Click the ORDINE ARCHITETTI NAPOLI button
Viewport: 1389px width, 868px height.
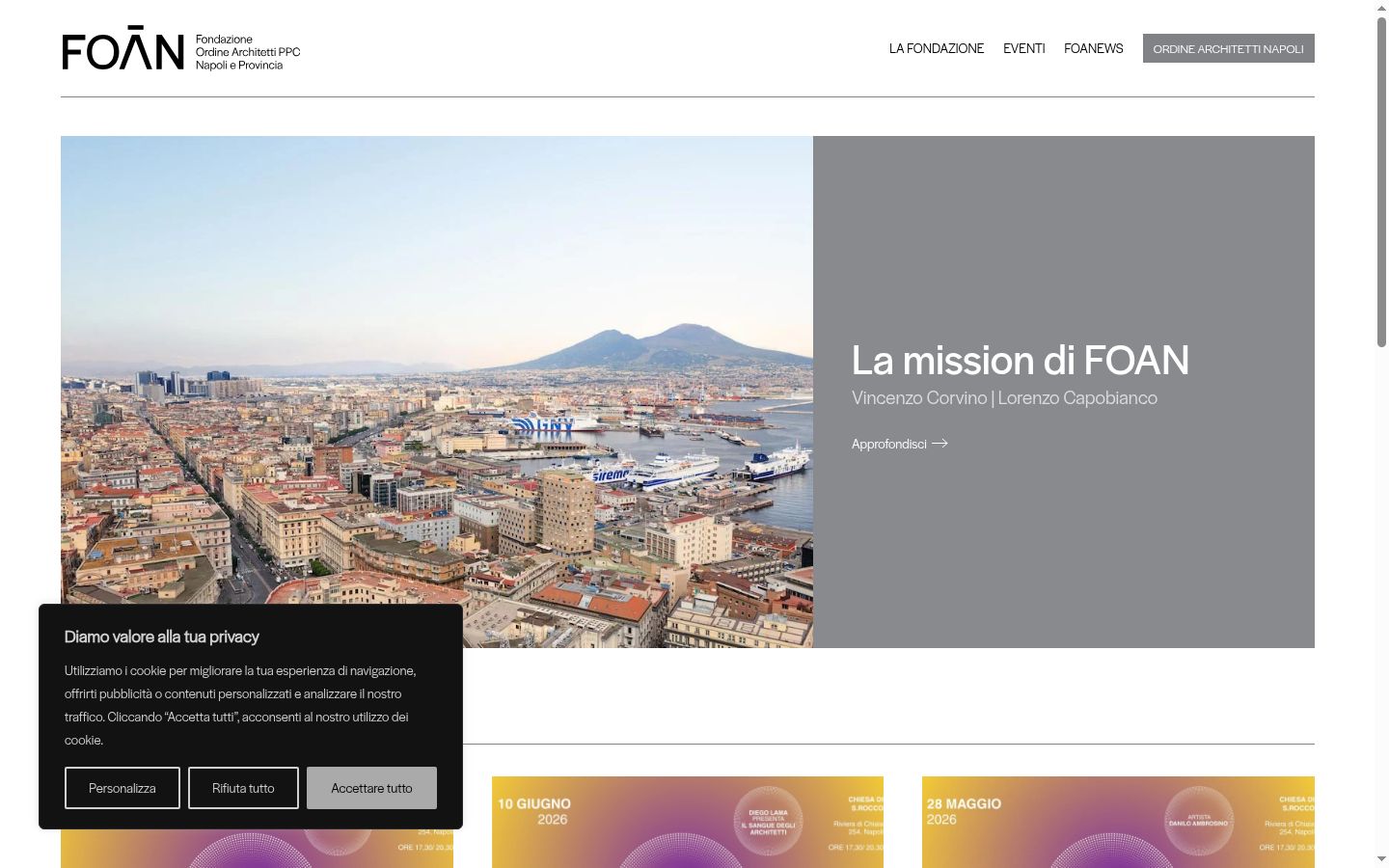pyautogui.click(x=1229, y=48)
